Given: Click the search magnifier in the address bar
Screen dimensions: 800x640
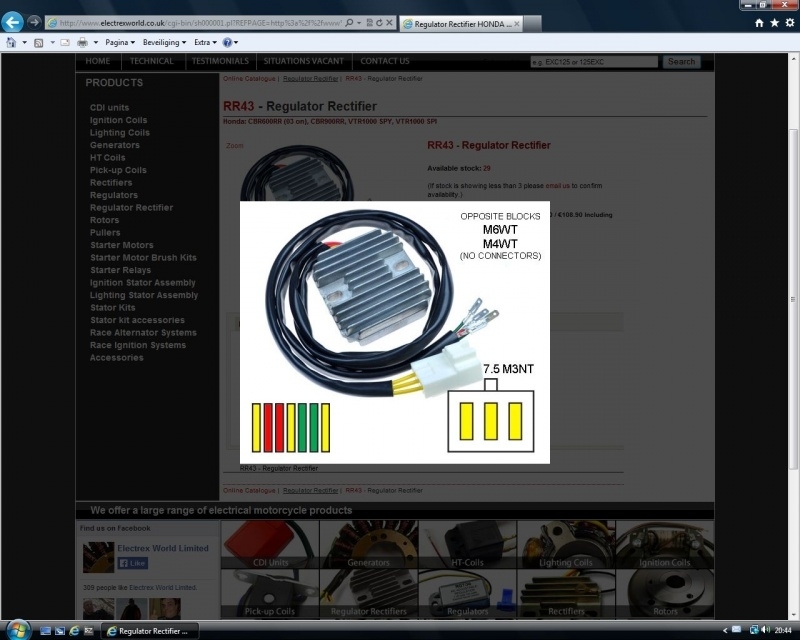Looking at the screenshot, I should tap(349, 23).
